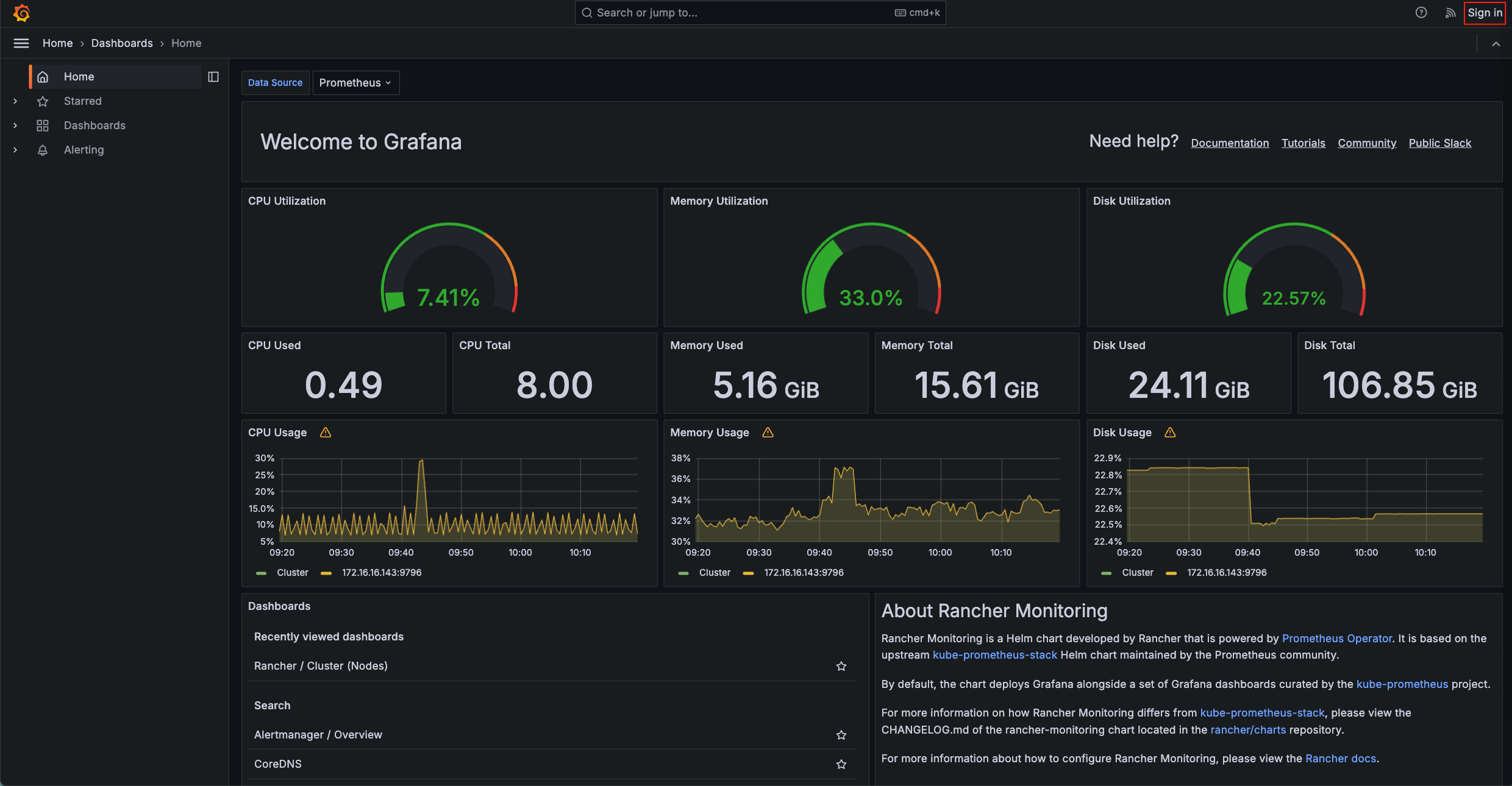Click the Grafana logo icon
The image size is (1512, 786).
point(22,13)
